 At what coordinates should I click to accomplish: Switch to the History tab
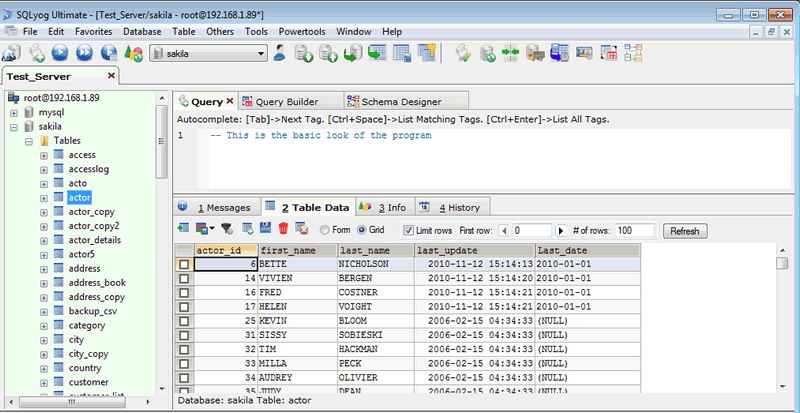[x=458, y=207]
